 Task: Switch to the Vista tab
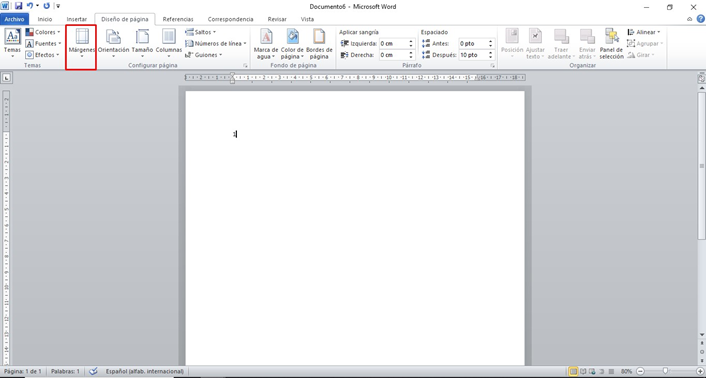(x=307, y=19)
